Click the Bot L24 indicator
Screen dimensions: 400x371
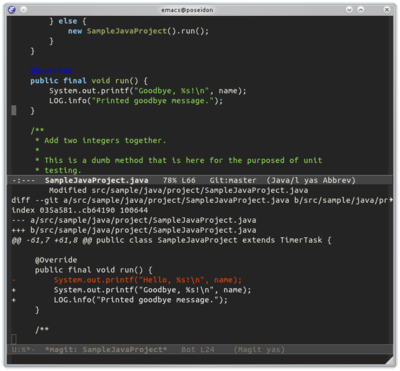[198, 349]
